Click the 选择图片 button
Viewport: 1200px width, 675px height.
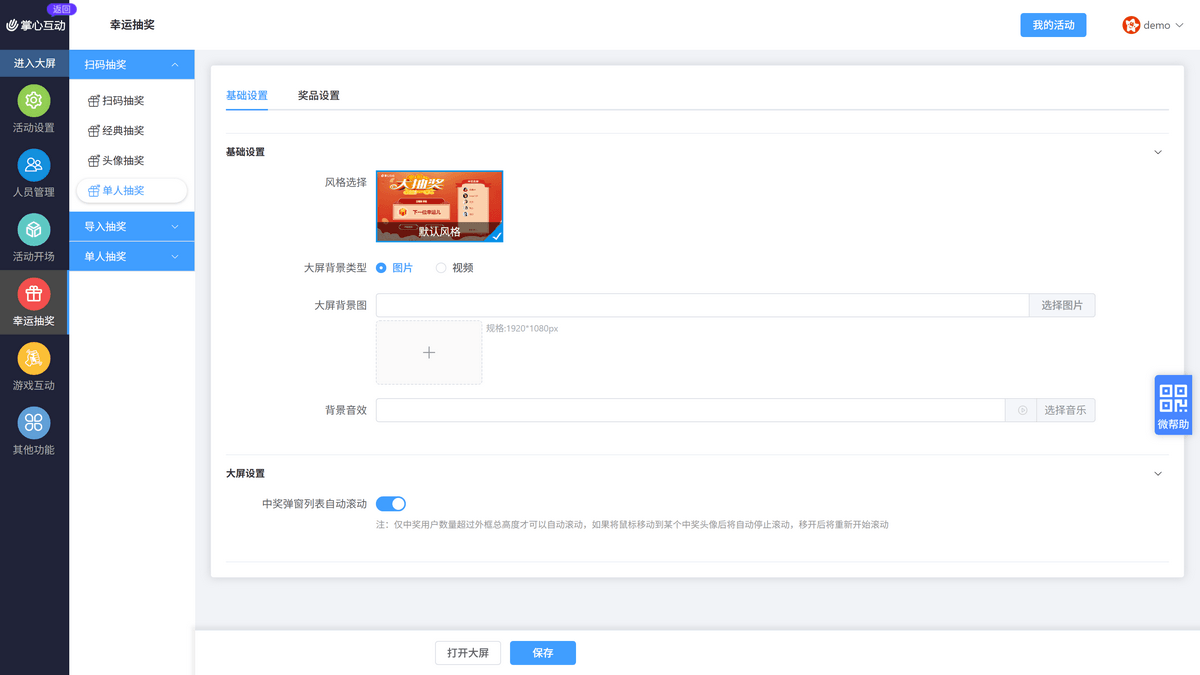pyautogui.click(x=1062, y=305)
